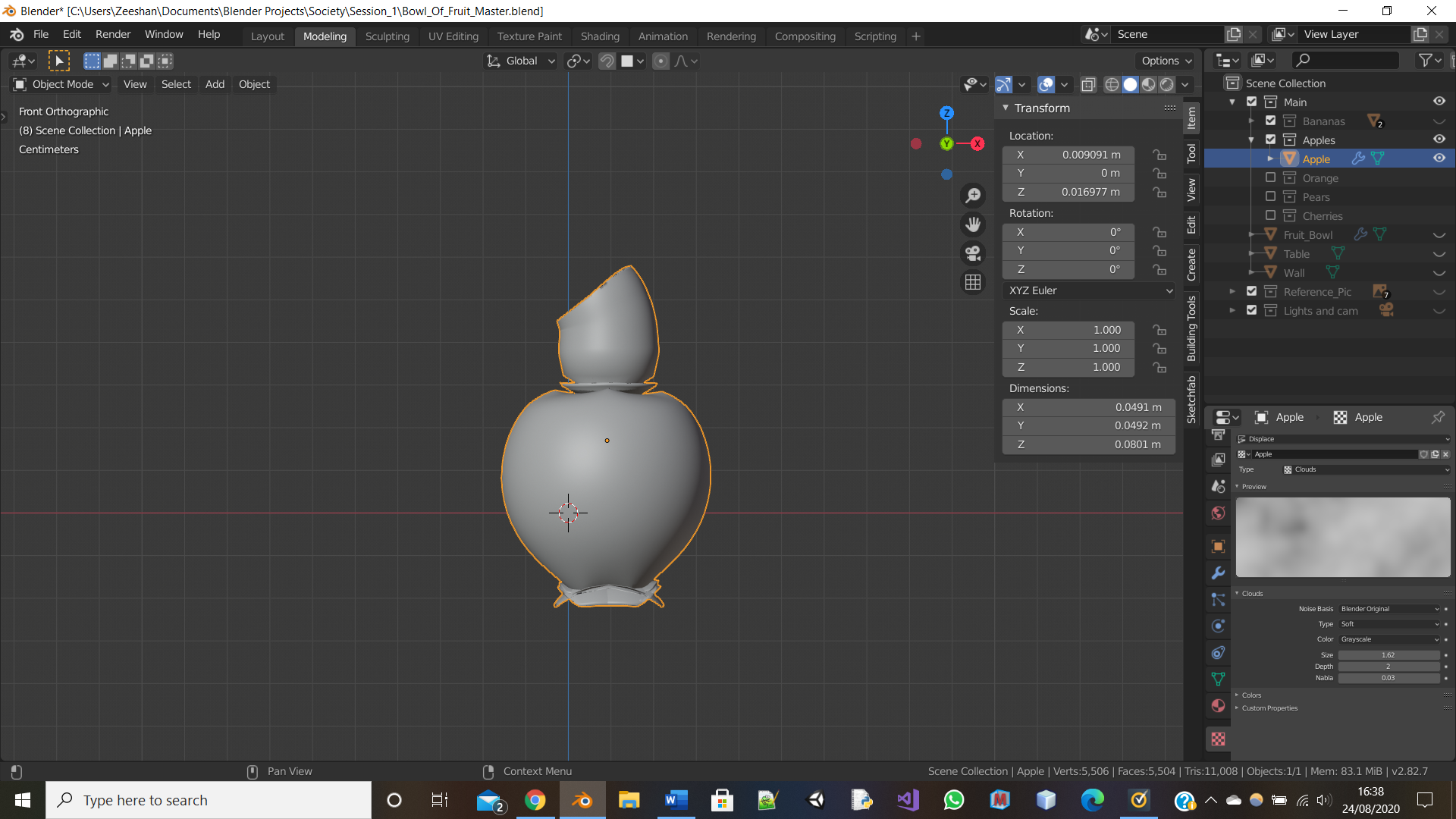This screenshot has height=819, width=1456.
Task: Click the zoom magnifier viewport icon
Action: (973, 196)
